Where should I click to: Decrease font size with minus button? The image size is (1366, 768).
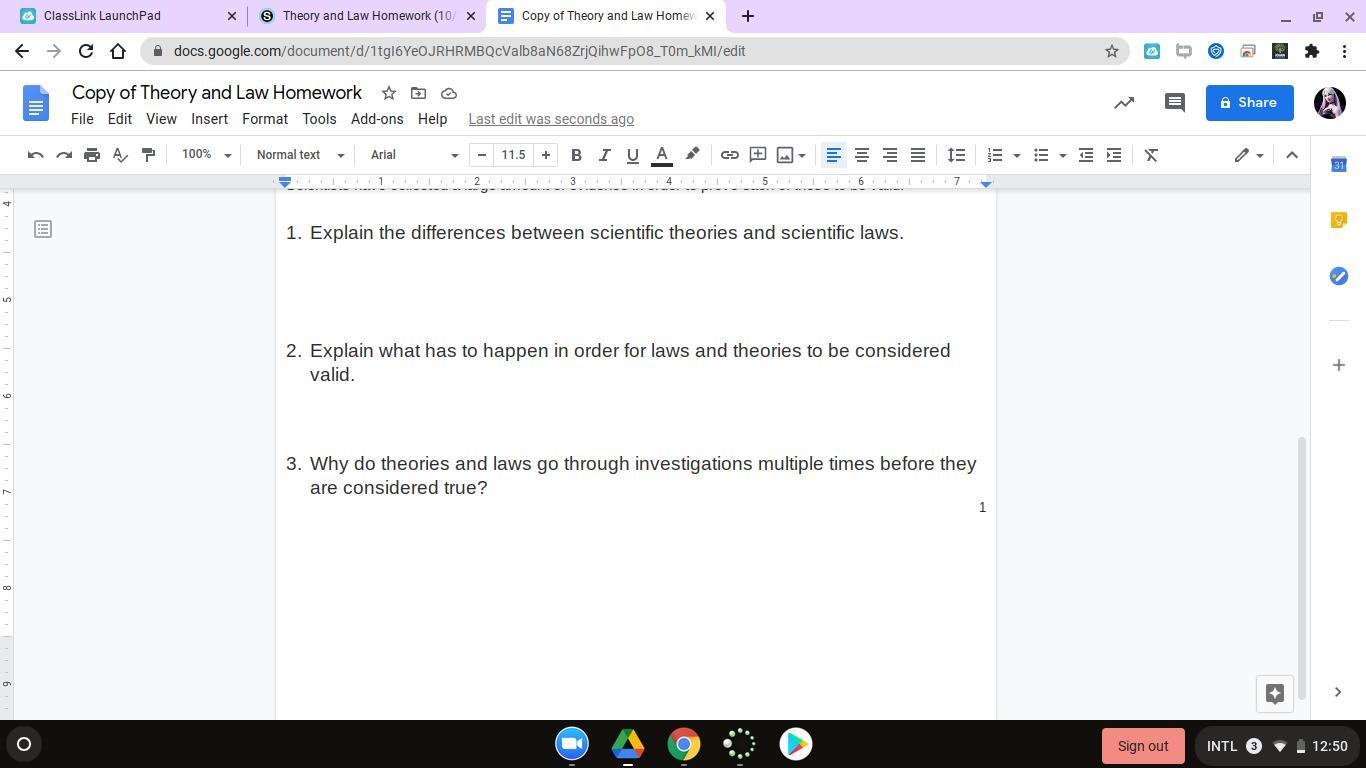pyautogui.click(x=482, y=155)
